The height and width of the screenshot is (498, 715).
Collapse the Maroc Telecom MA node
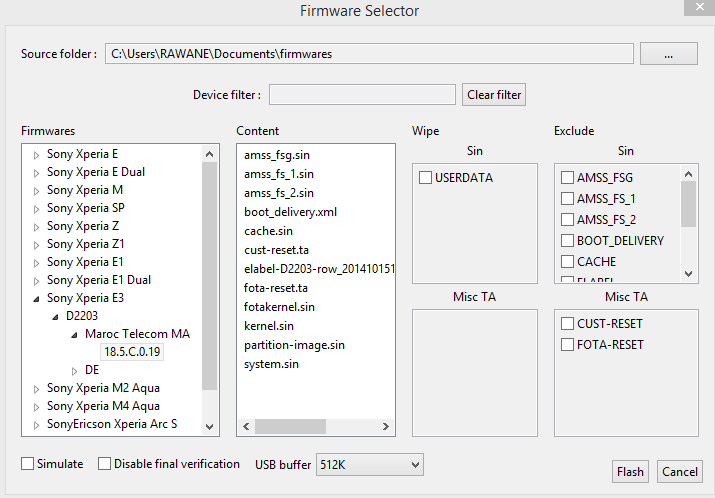(x=74, y=335)
